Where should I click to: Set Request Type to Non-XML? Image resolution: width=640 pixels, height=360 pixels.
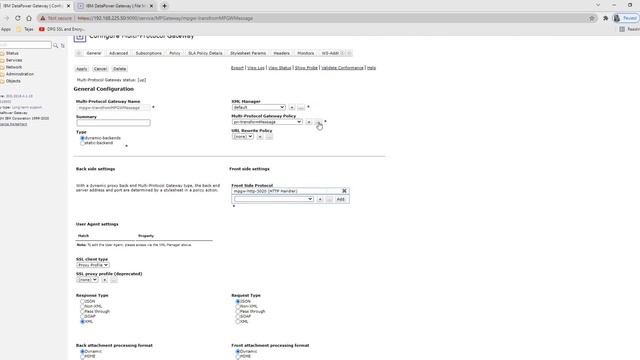pyautogui.click(x=238, y=307)
